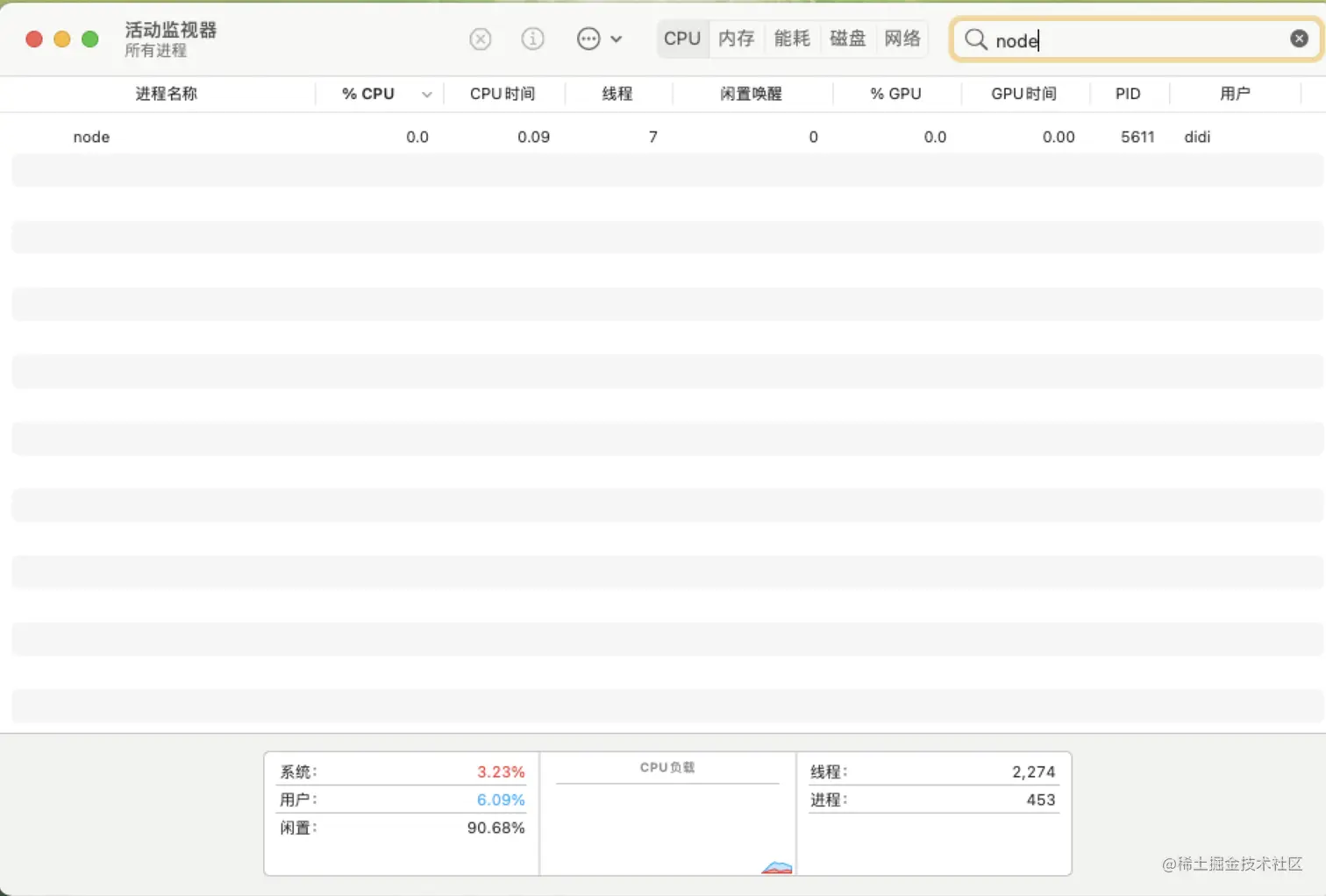Click the thread count 7 in node row
The width and height of the screenshot is (1326, 896).
653,137
